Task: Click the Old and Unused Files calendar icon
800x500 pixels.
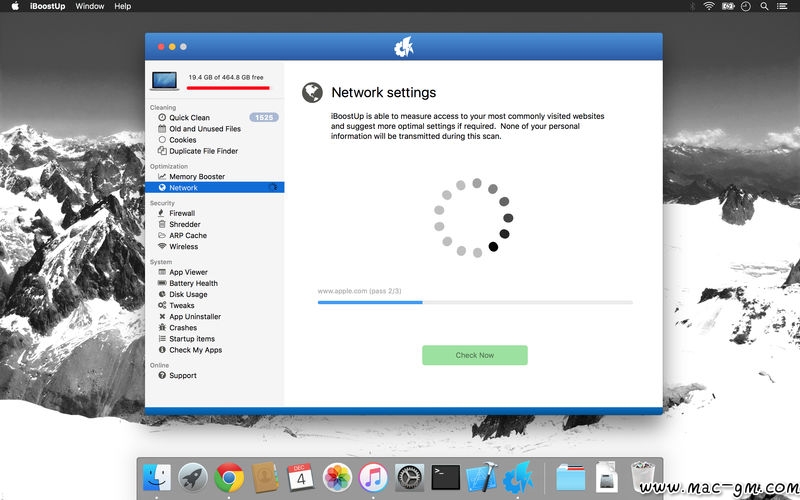Action: (162, 129)
